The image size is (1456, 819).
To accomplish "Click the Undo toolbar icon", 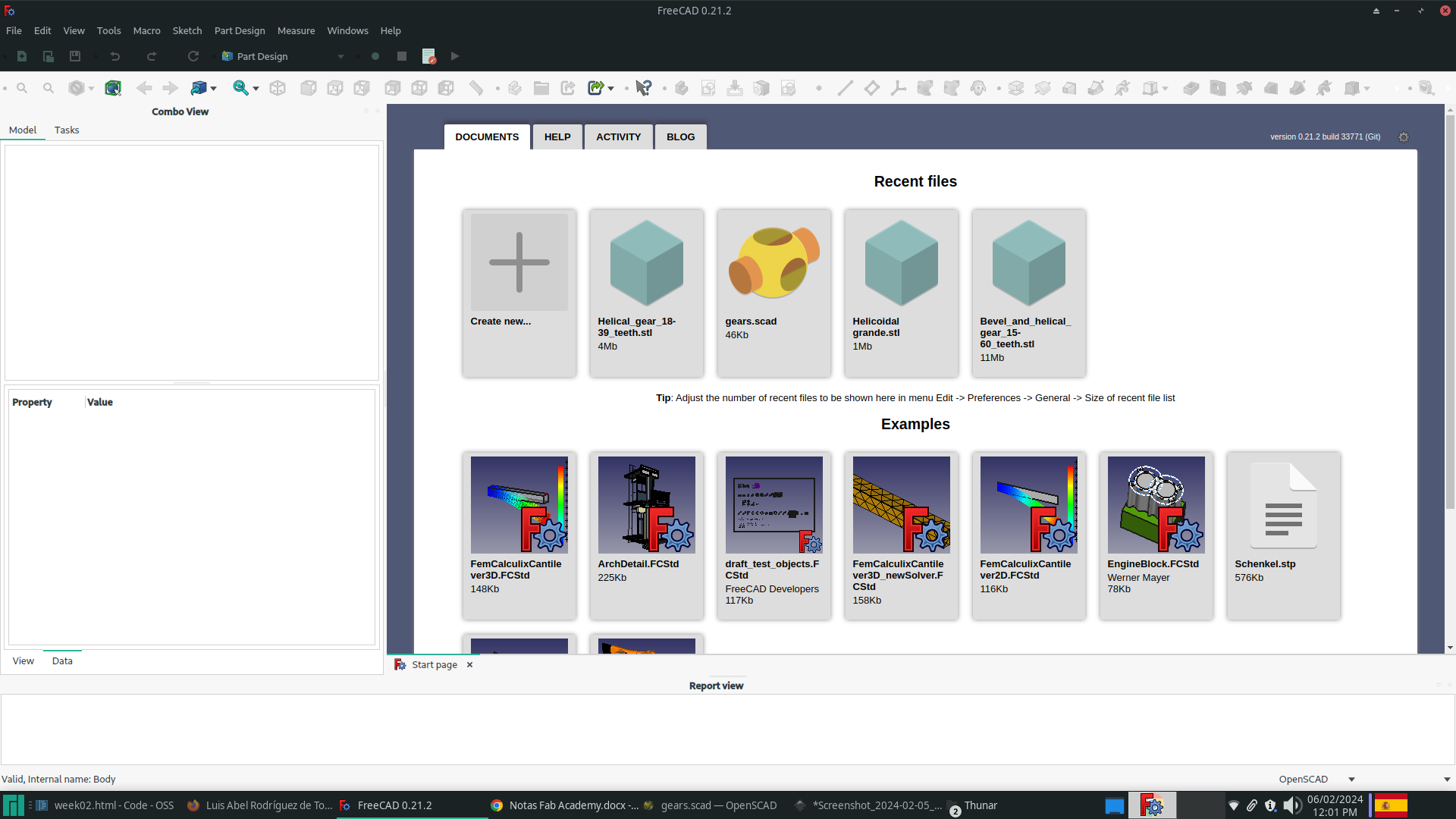I will (x=115, y=56).
